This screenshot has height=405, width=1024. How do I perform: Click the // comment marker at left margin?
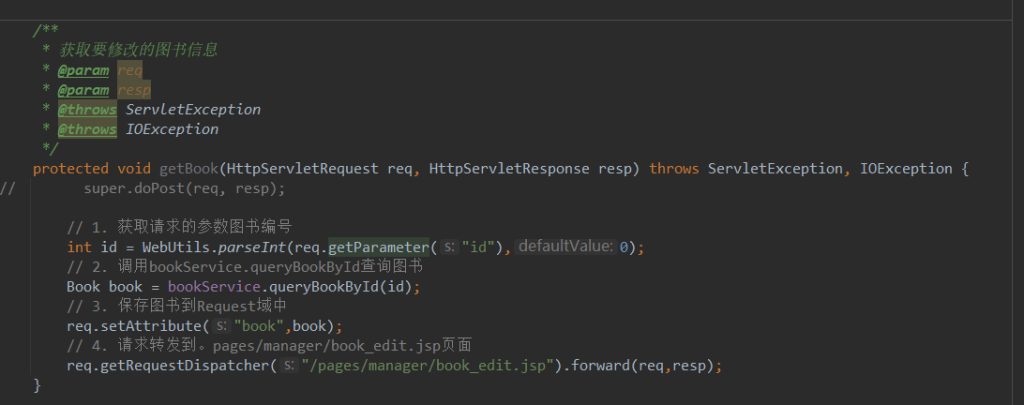pyautogui.click(x=8, y=188)
